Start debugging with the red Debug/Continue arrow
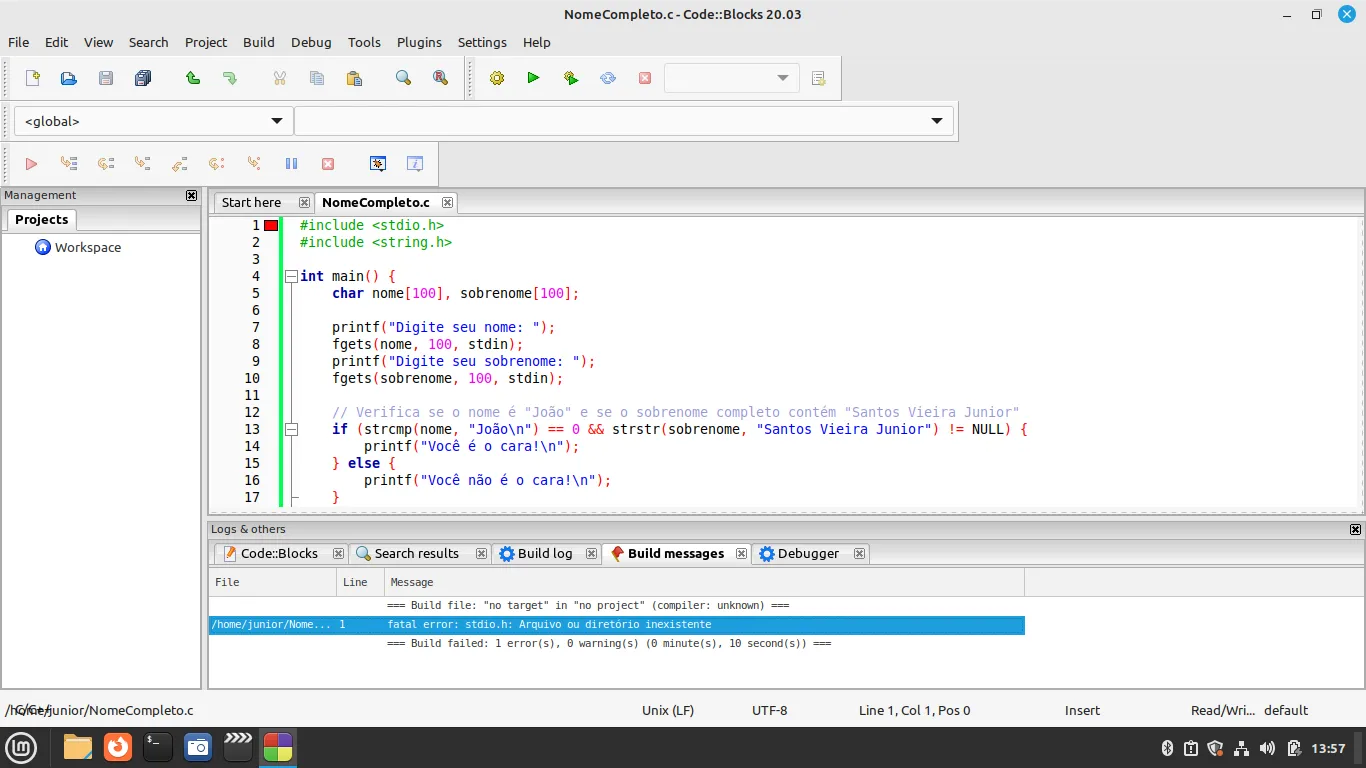1366x768 pixels. 31,164
